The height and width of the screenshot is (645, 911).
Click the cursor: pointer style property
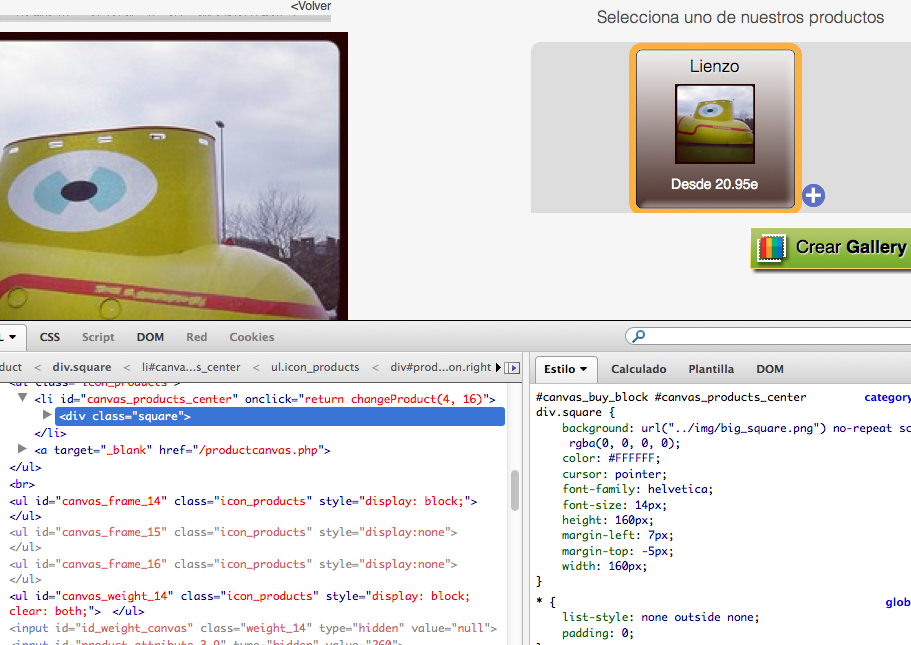point(614,474)
